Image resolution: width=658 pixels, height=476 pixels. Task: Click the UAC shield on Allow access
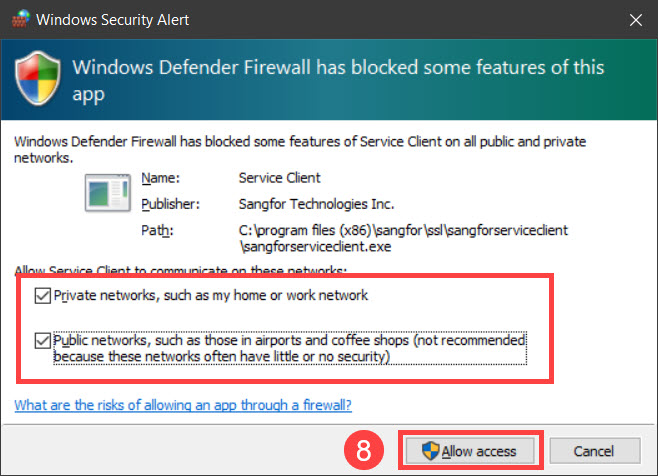pyautogui.click(x=430, y=451)
